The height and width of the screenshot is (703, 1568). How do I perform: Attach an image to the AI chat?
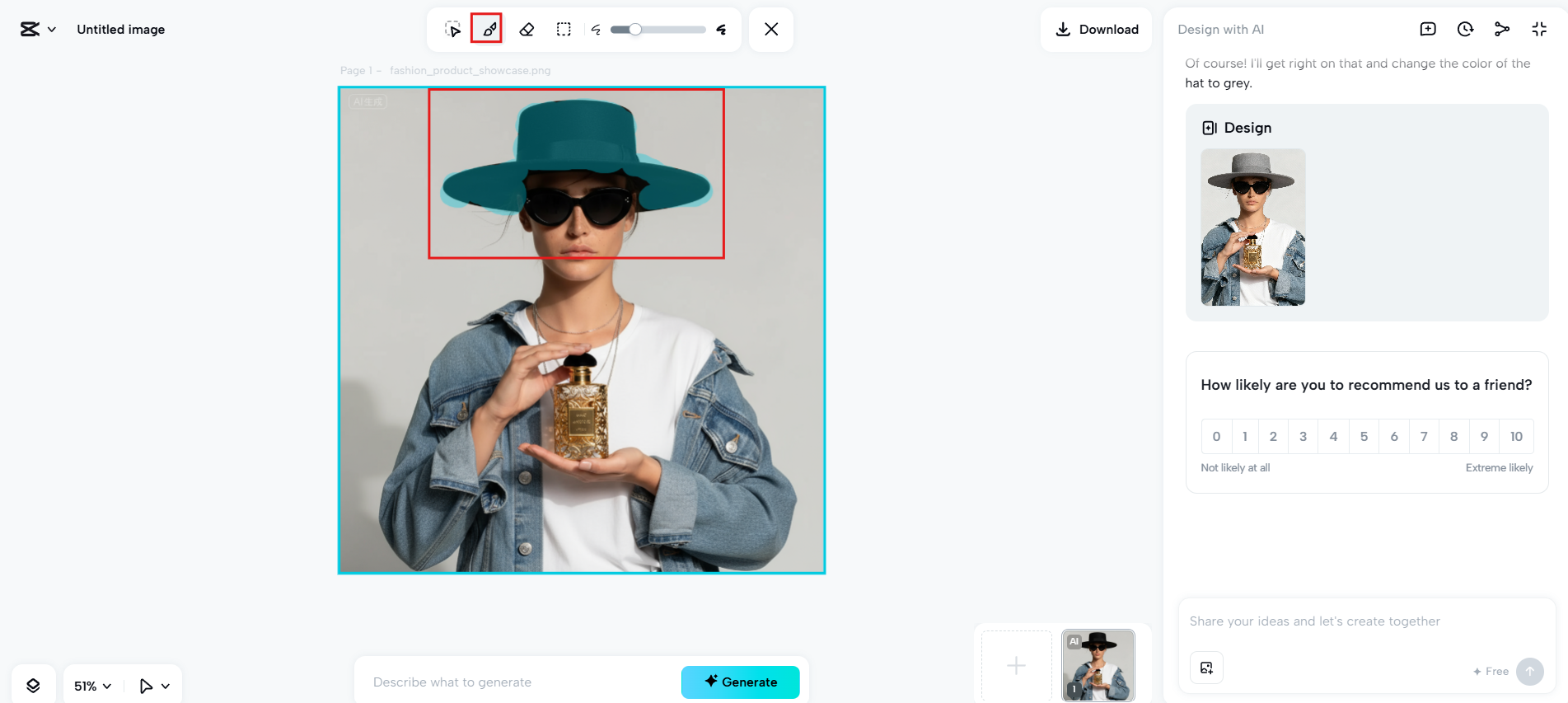point(1206,668)
